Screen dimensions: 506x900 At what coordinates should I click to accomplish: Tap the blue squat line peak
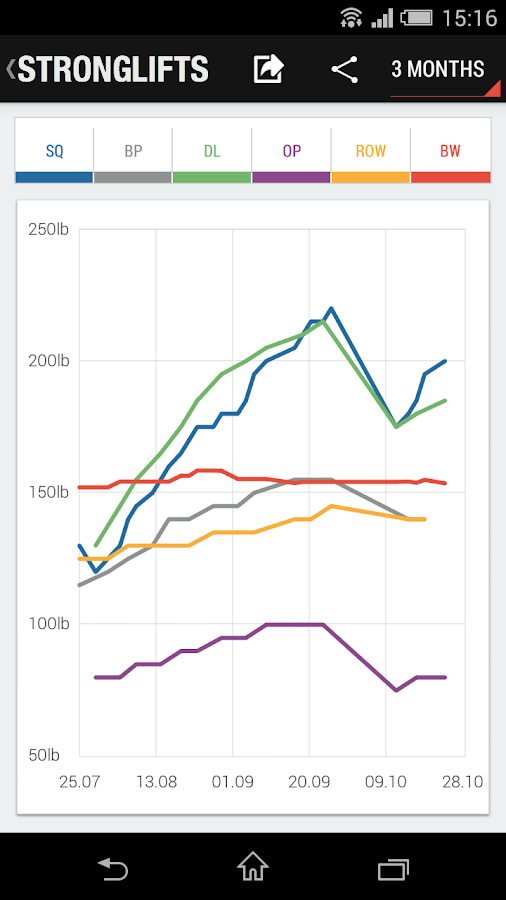click(331, 309)
